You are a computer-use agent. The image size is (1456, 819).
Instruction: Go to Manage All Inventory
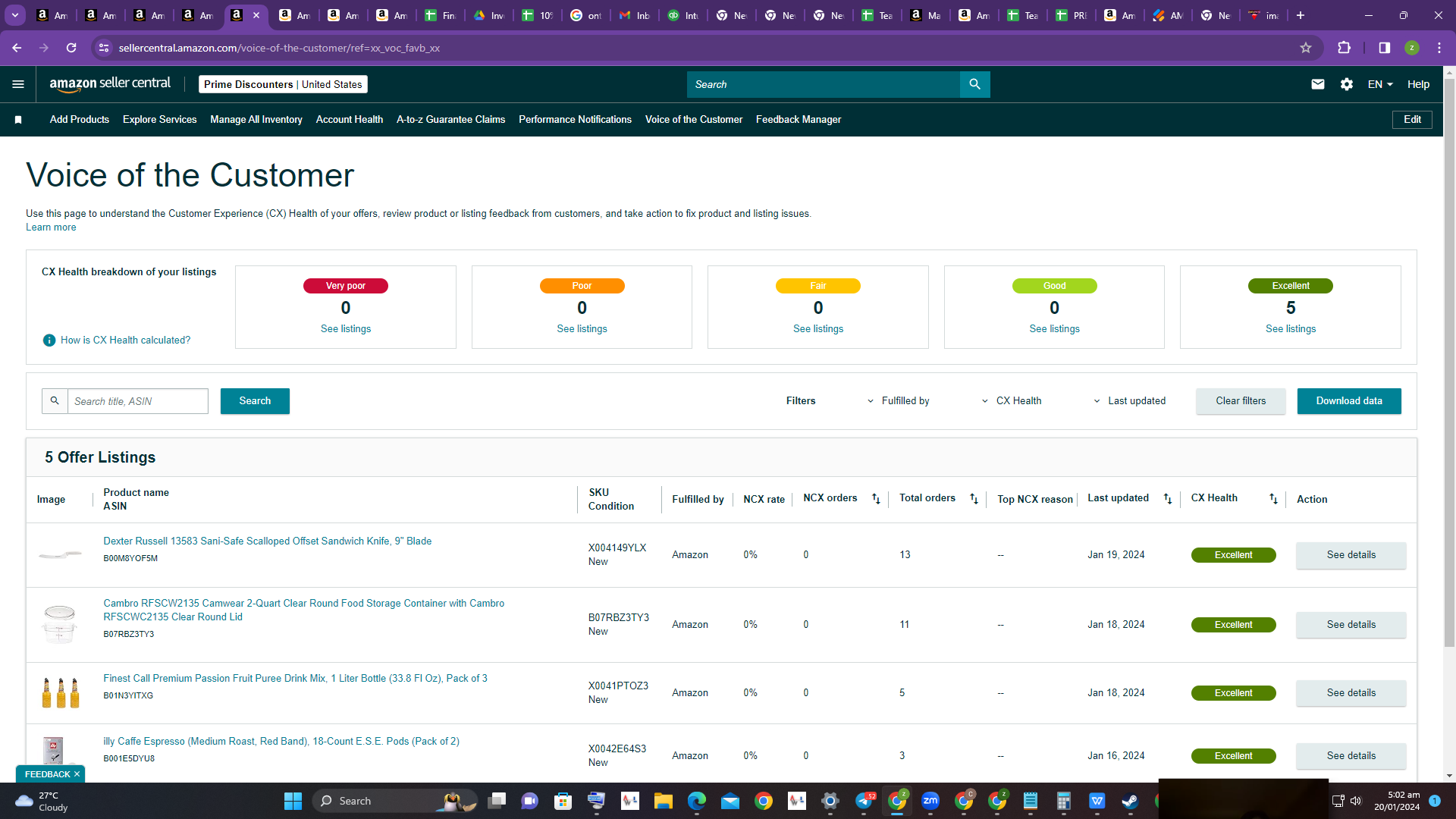point(256,120)
